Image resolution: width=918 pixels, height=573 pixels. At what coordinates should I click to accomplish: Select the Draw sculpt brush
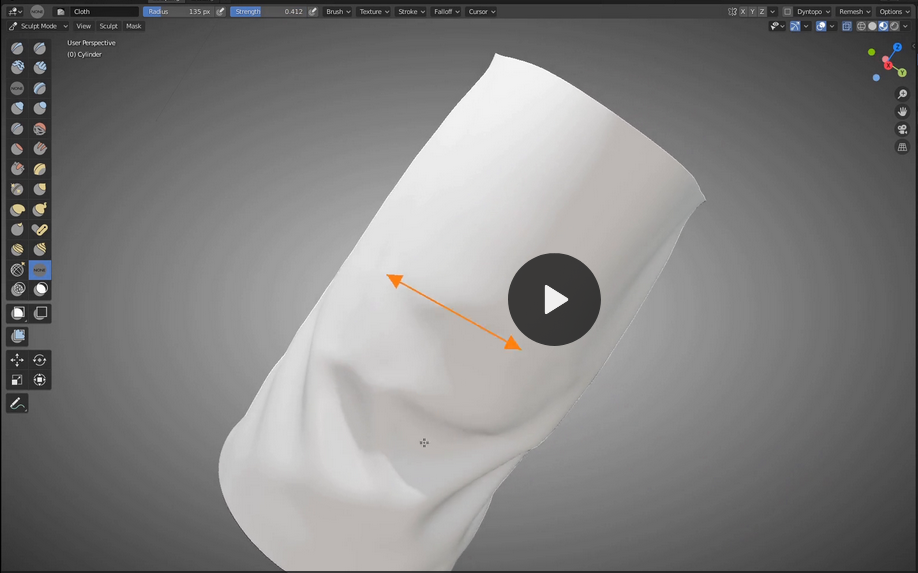coord(18,48)
